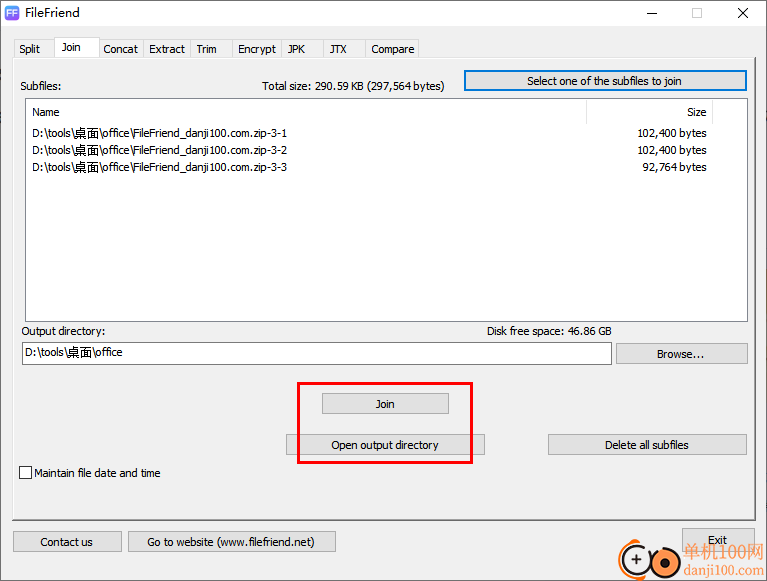Enable Maintain file date and time
The height and width of the screenshot is (581, 767).
25,473
